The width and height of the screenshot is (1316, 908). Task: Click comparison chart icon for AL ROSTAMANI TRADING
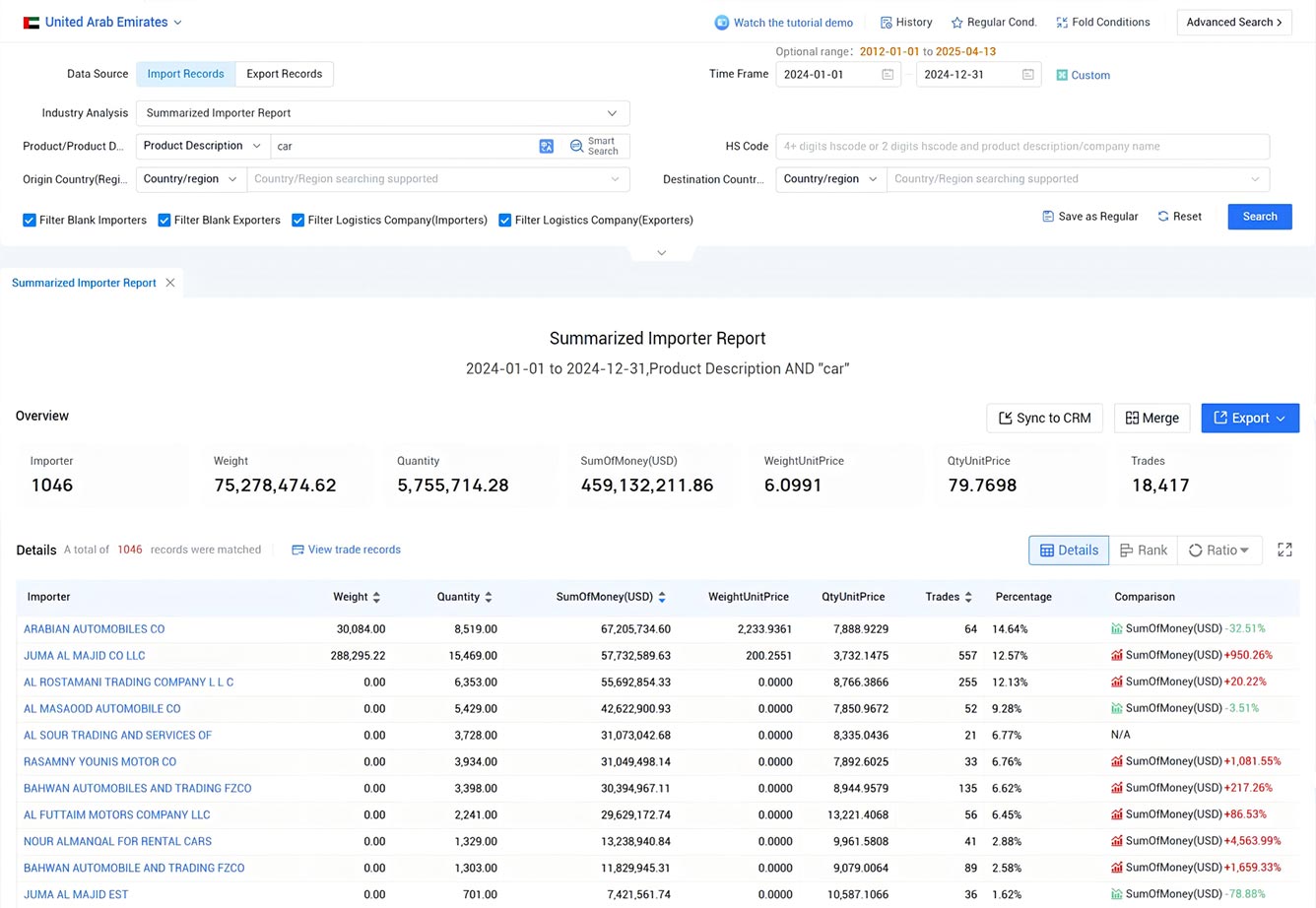coord(1117,681)
